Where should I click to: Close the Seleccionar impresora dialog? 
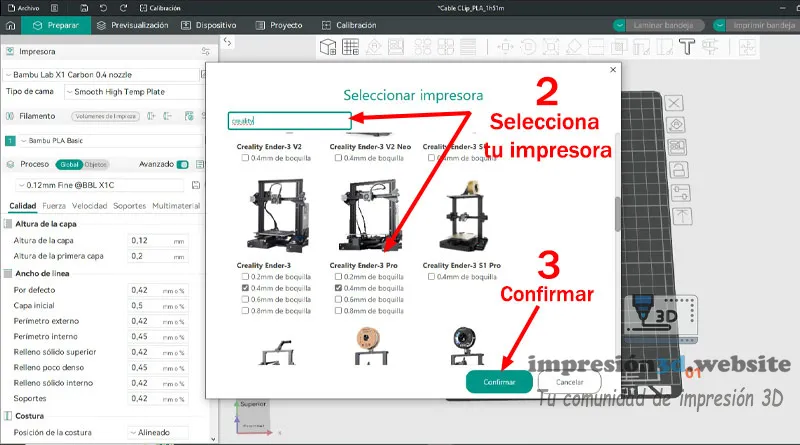click(x=613, y=69)
